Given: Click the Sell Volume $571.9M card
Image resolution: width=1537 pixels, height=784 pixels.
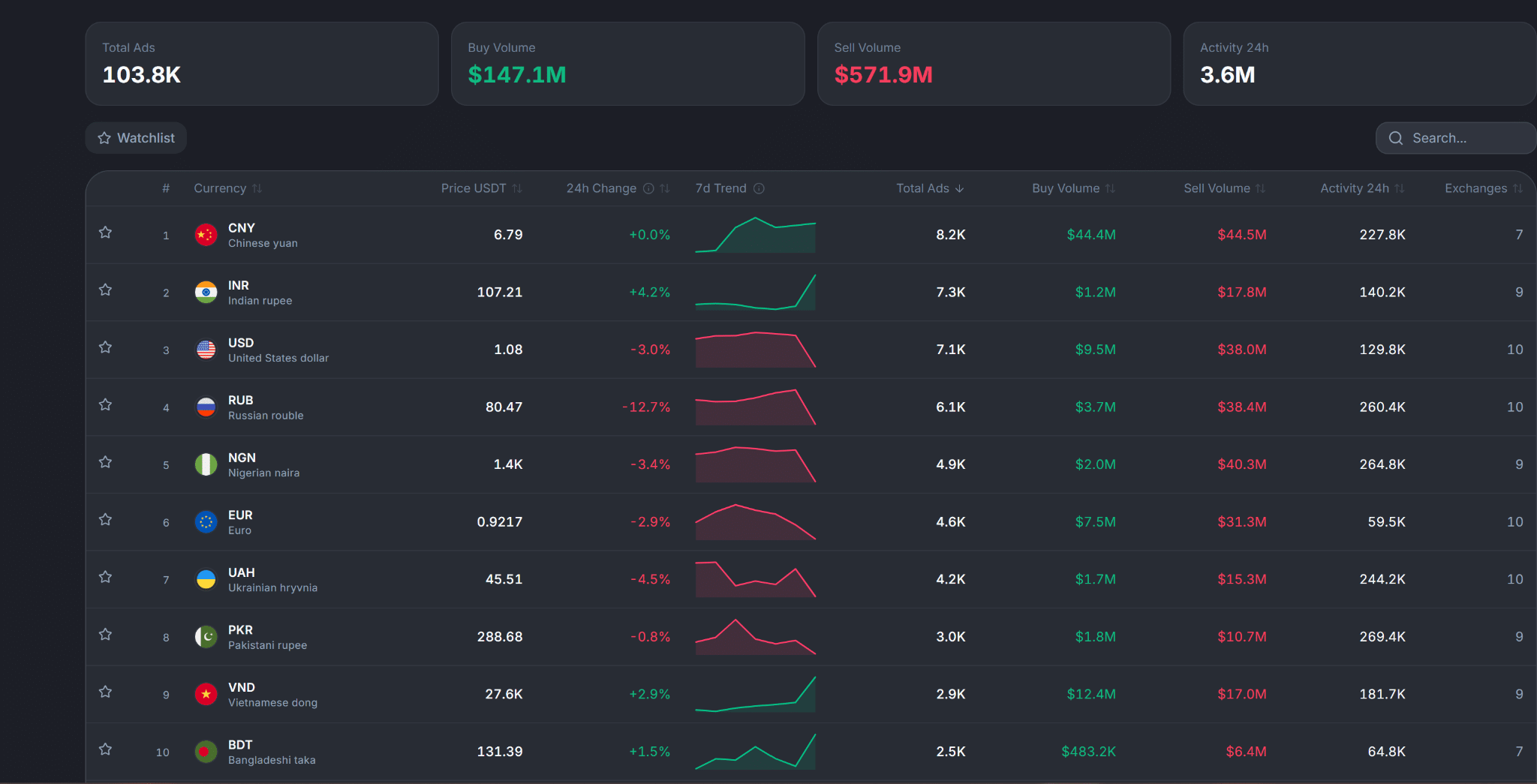Looking at the screenshot, I should click(x=994, y=64).
